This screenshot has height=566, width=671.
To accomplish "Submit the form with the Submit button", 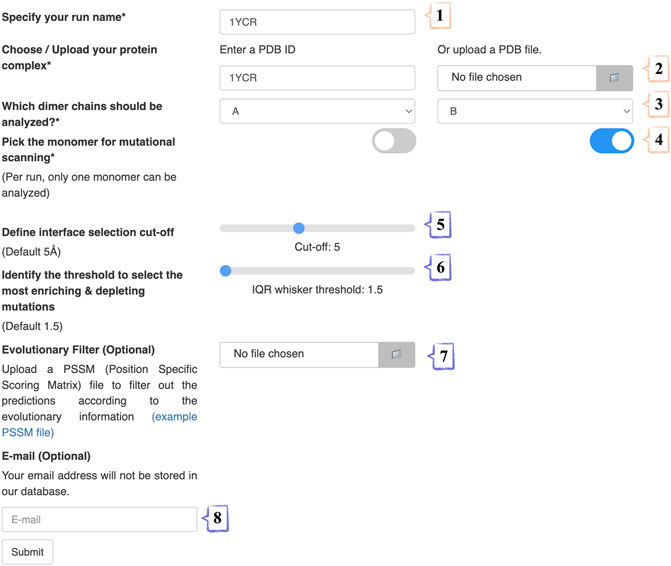I will tap(27, 552).
